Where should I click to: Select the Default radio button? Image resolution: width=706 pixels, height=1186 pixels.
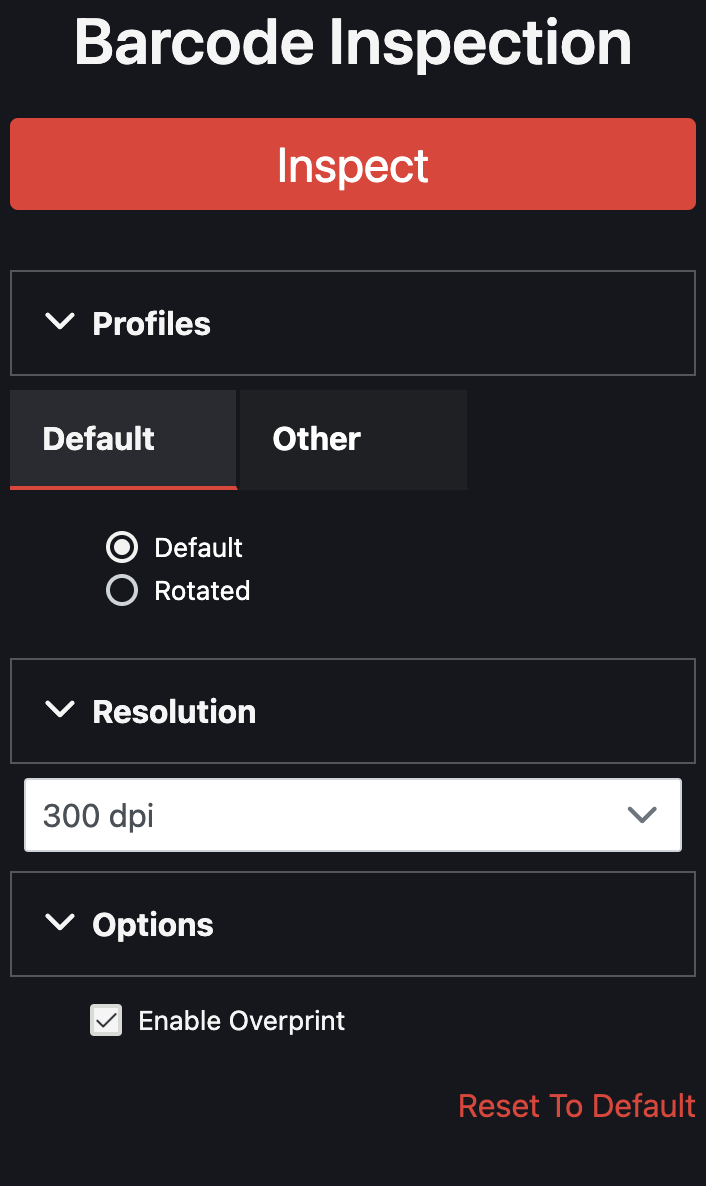[122, 547]
